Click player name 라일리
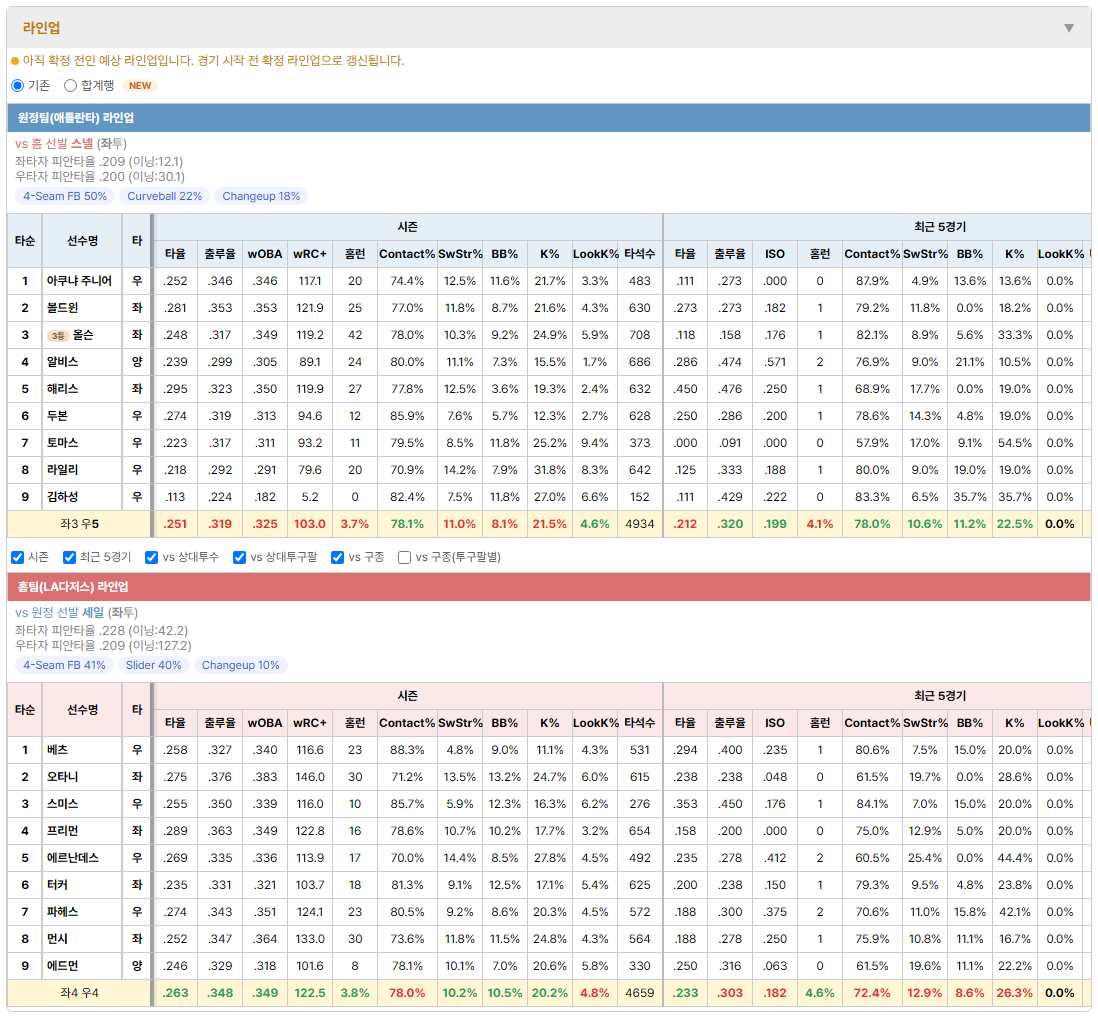The width and height of the screenshot is (1098, 1018). pyautogui.click(x=62, y=470)
